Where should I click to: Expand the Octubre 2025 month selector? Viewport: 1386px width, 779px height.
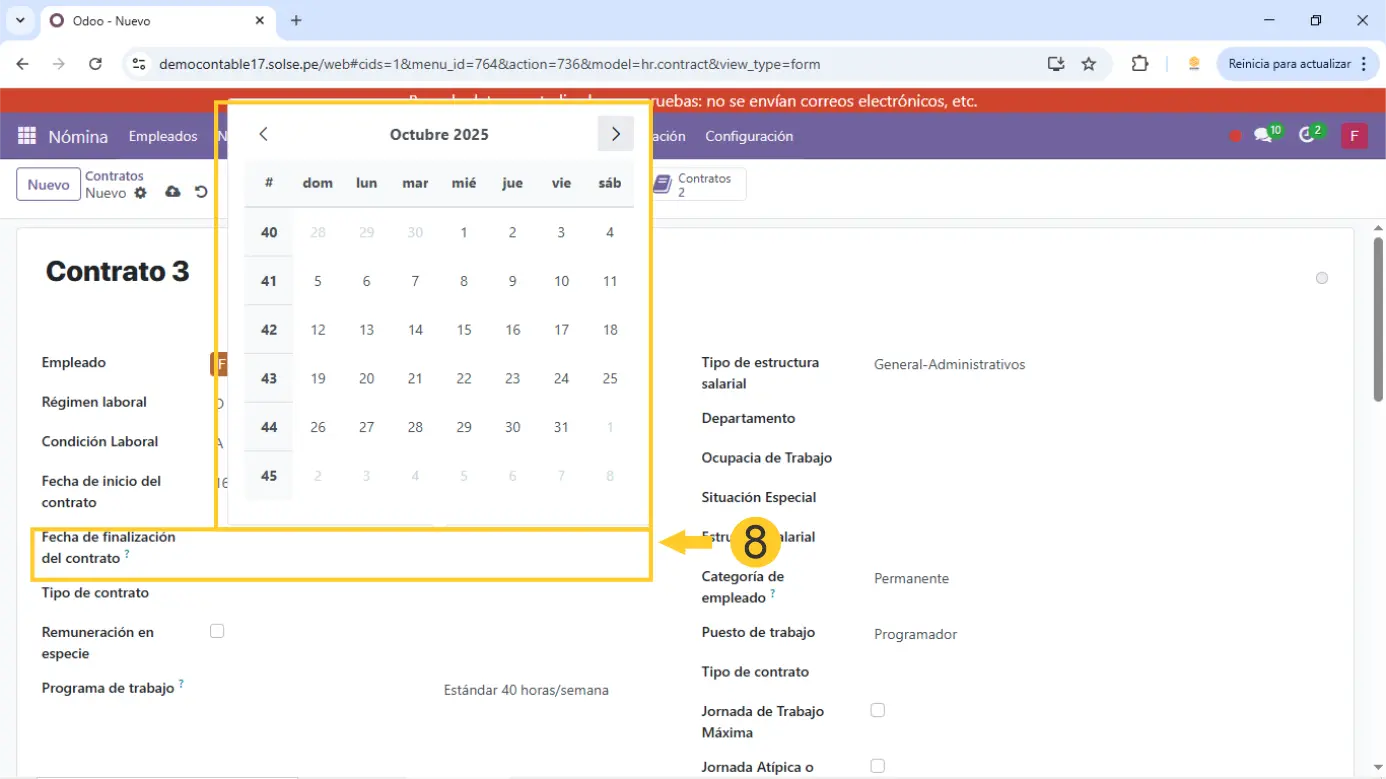pyautogui.click(x=439, y=135)
